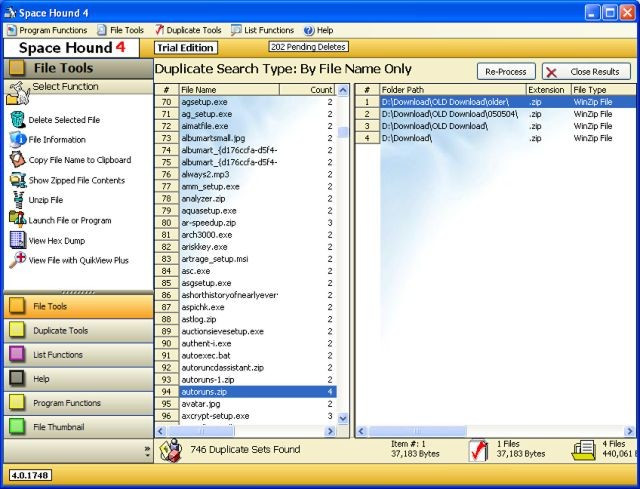Open the File Tools menu
640x489 pixels.
pyautogui.click(x=121, y=30)
